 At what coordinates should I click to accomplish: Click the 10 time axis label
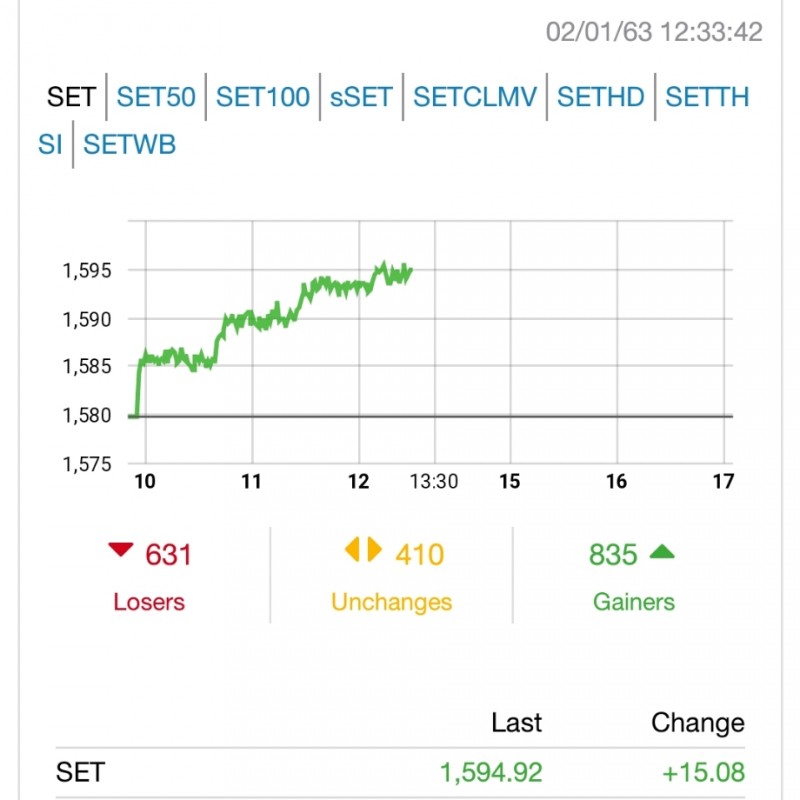click(x=145, y=481)
